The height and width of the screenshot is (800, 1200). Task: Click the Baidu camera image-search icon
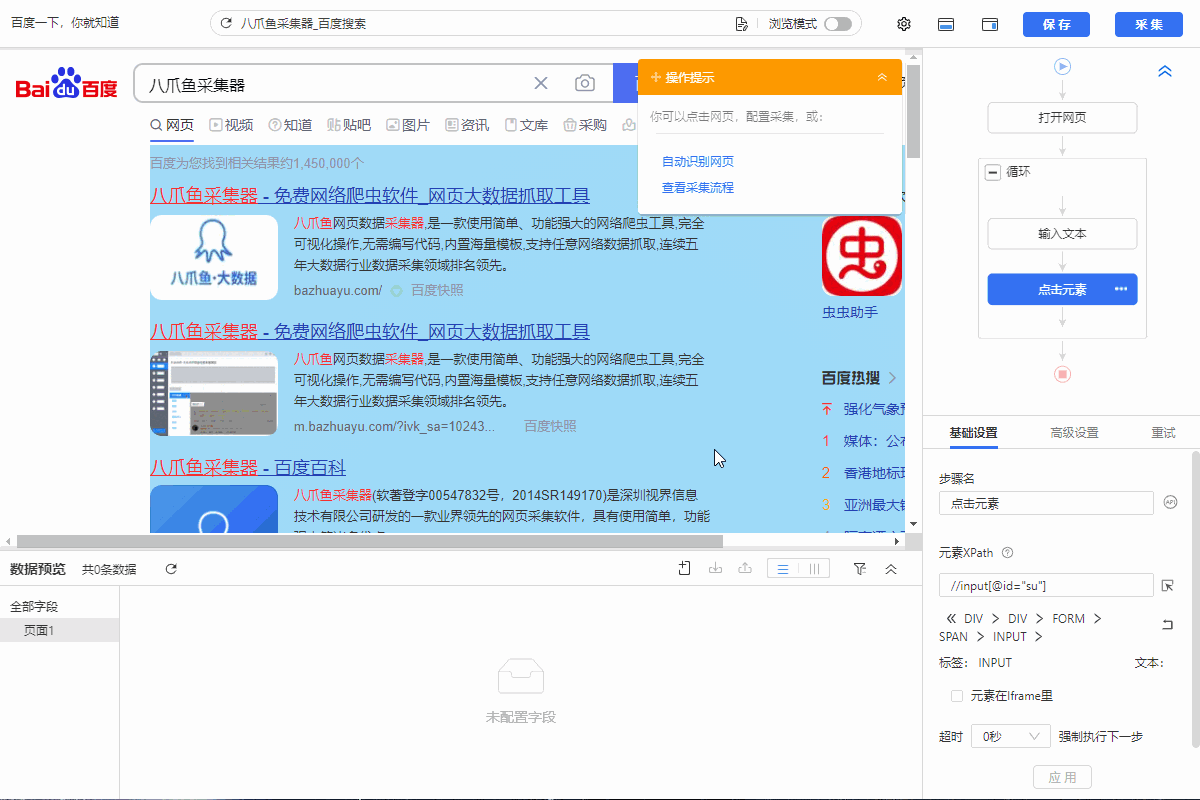pyautogui.click(x=585, y=83)
